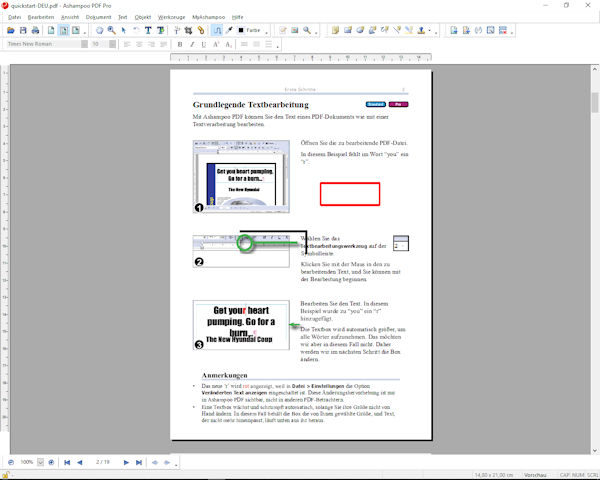Open the Bearbeiten menu
The height and width of the screenshot is (480, 600).
tap(41, 17)
